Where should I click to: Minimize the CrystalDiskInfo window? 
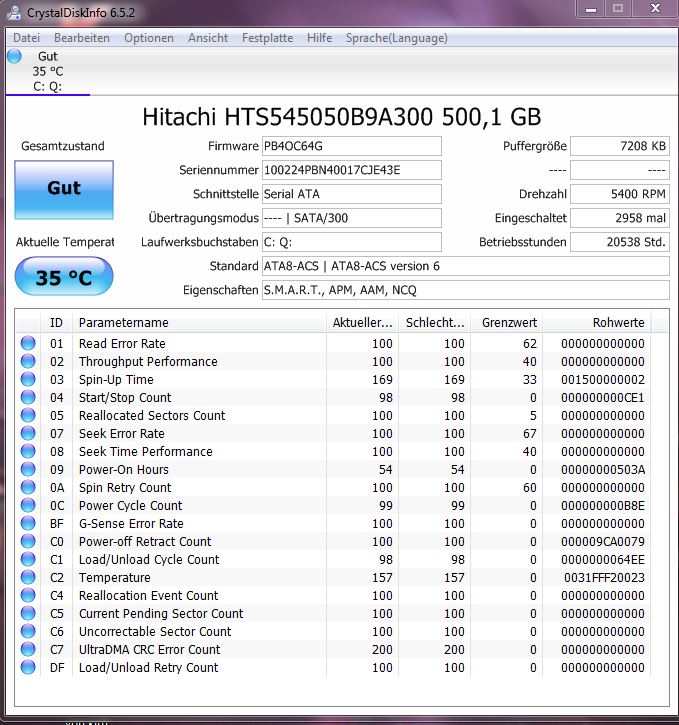[591, 9]
